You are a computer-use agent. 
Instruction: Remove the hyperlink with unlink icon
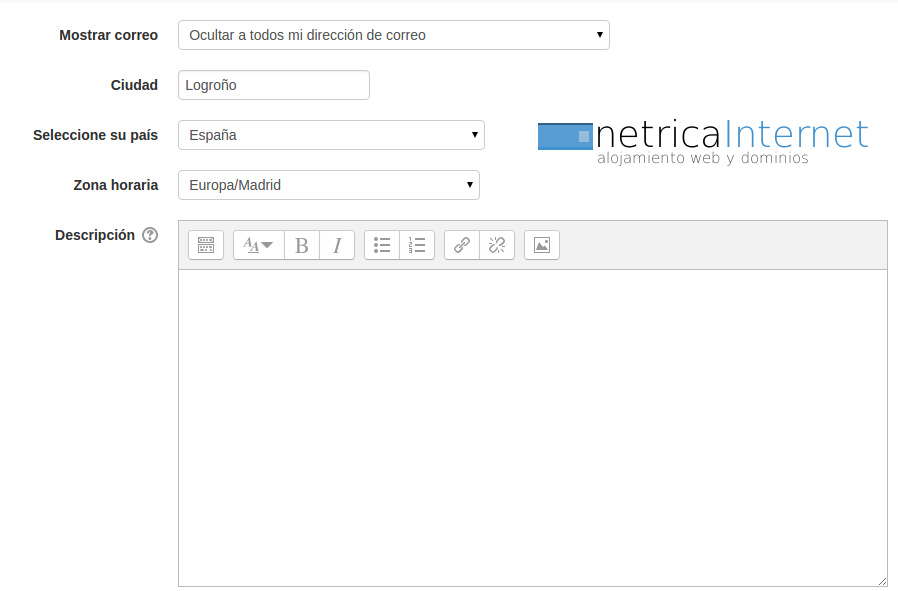click(497, 245)
